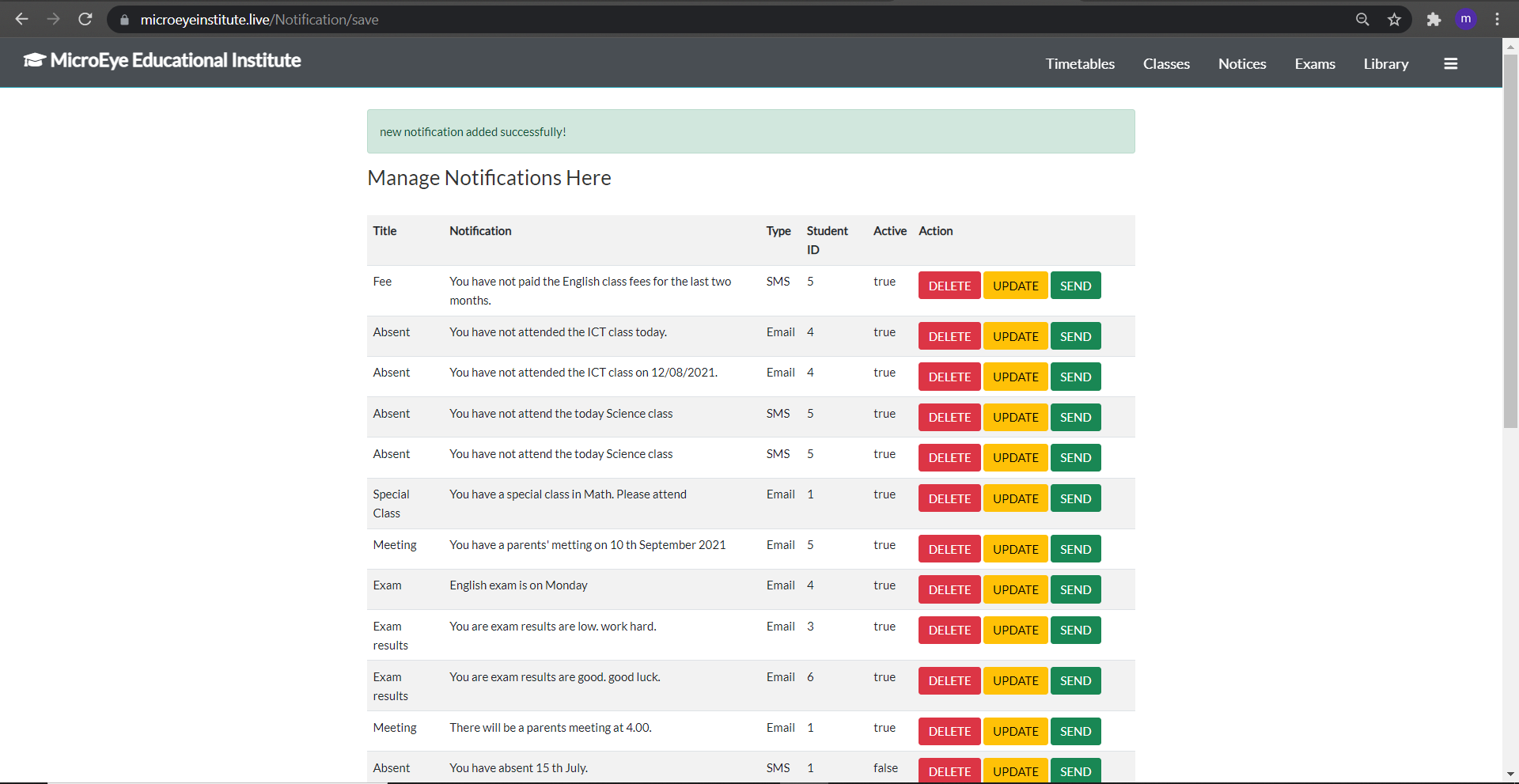Bookmark this page with the star icon
This screenshot has height=784, width=1519.
[x=1394, y=19]
